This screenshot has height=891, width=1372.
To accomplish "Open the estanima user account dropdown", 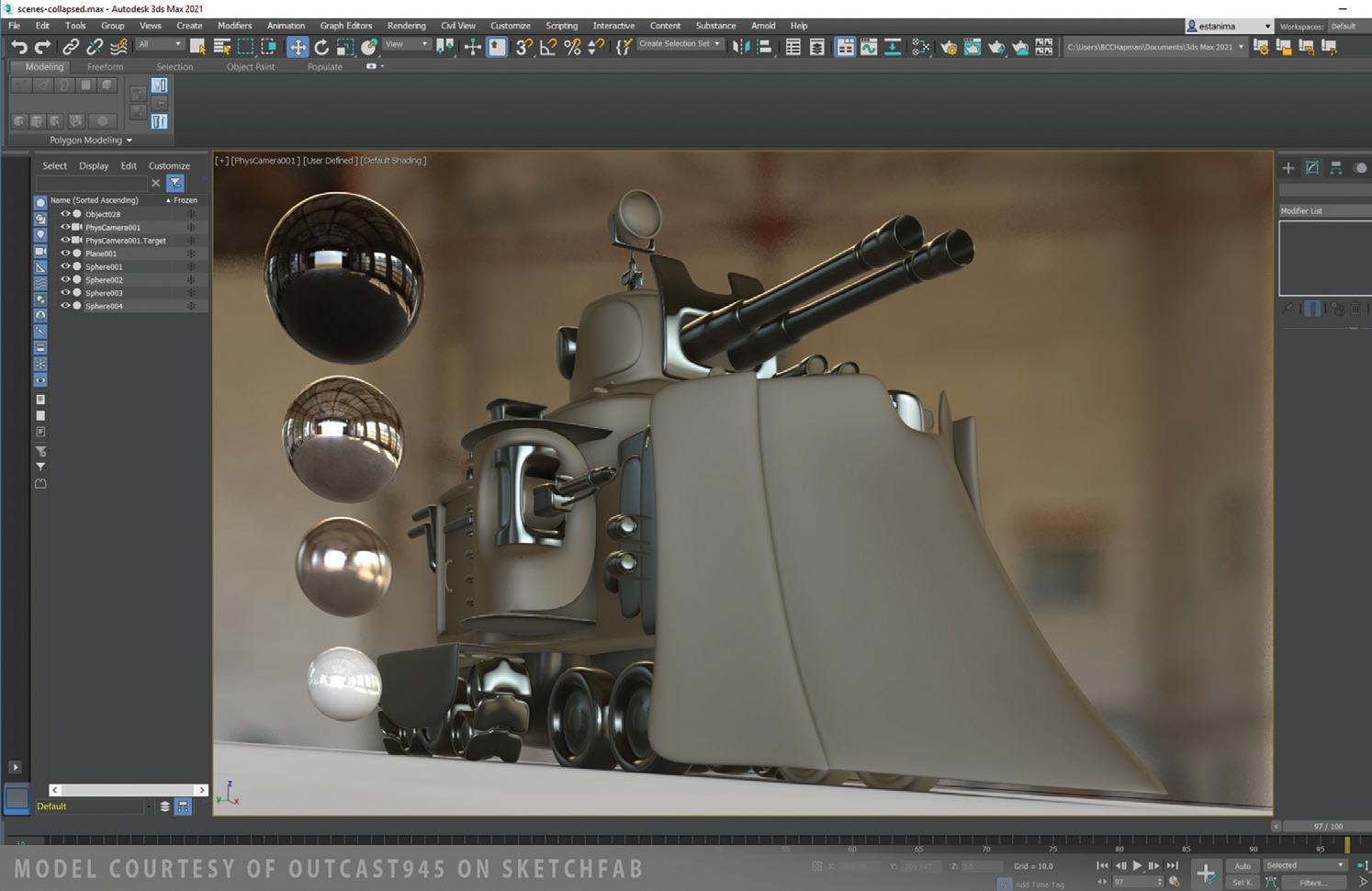I will (1229, 27).
